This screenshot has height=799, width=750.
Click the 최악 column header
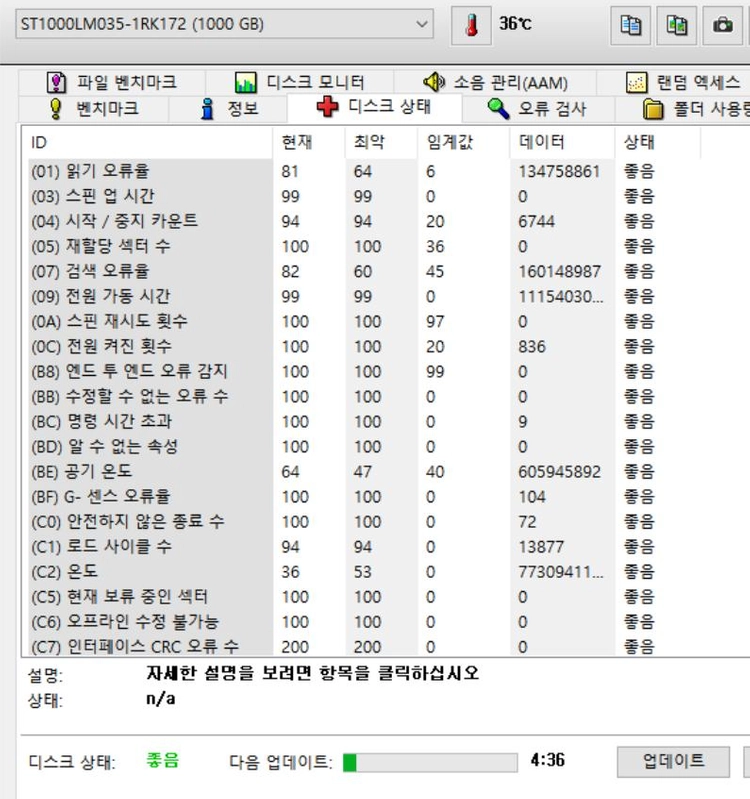coord(382,143)
